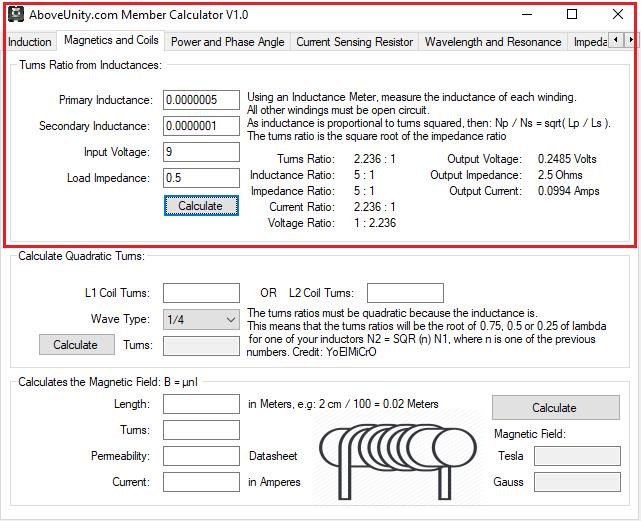Click the Gauss result box
Screen dimensions: 641x521
click(577, 482)
